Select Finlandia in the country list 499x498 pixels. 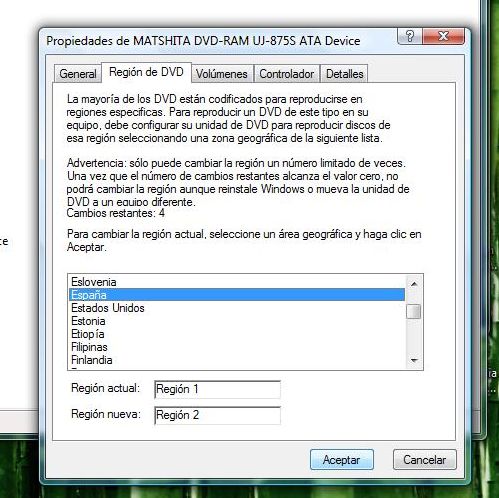point(237,360)
